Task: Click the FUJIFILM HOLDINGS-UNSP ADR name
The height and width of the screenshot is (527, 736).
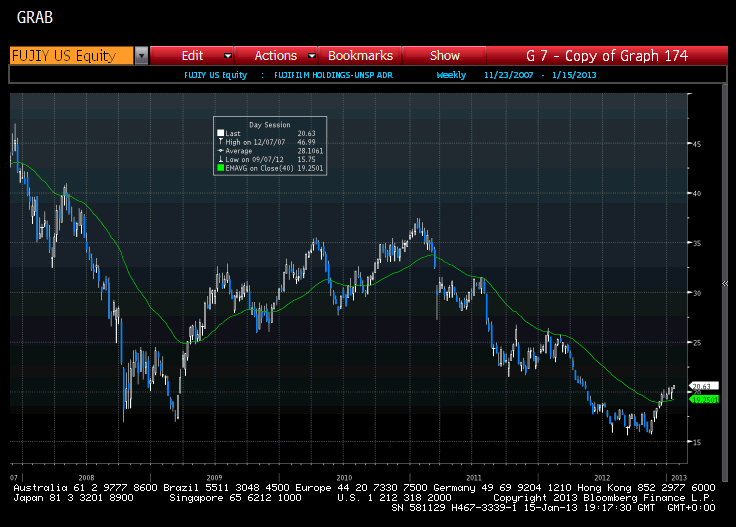Action: pyautogui.click(x=333, y=75)
